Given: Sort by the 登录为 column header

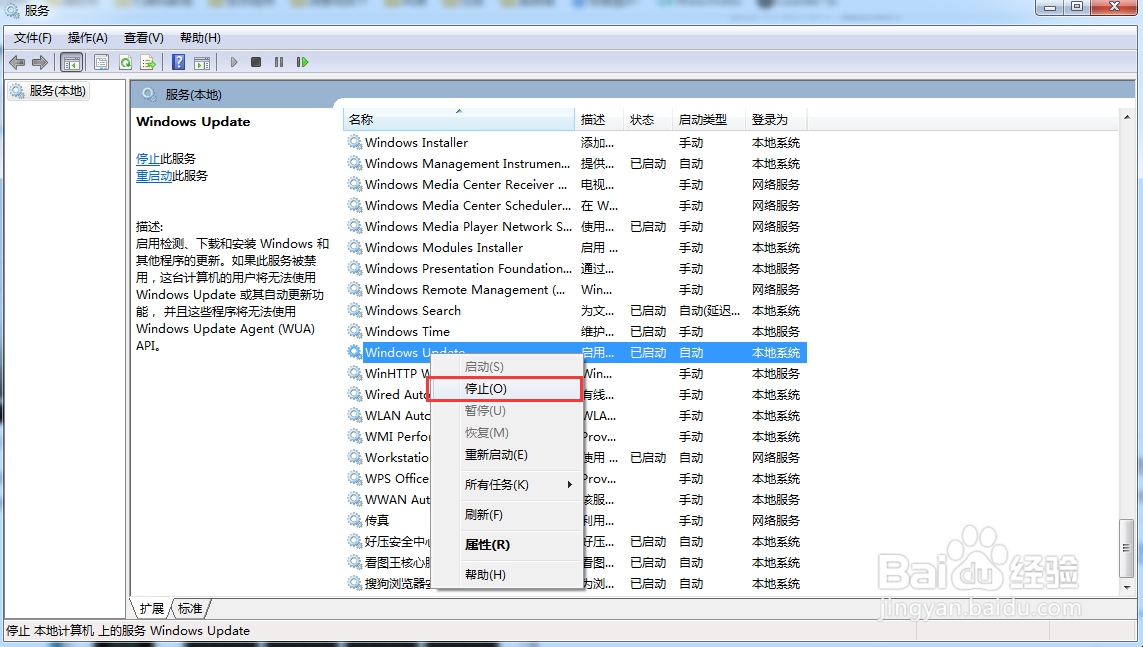Looking at the screenshot, I should (776, 119).
